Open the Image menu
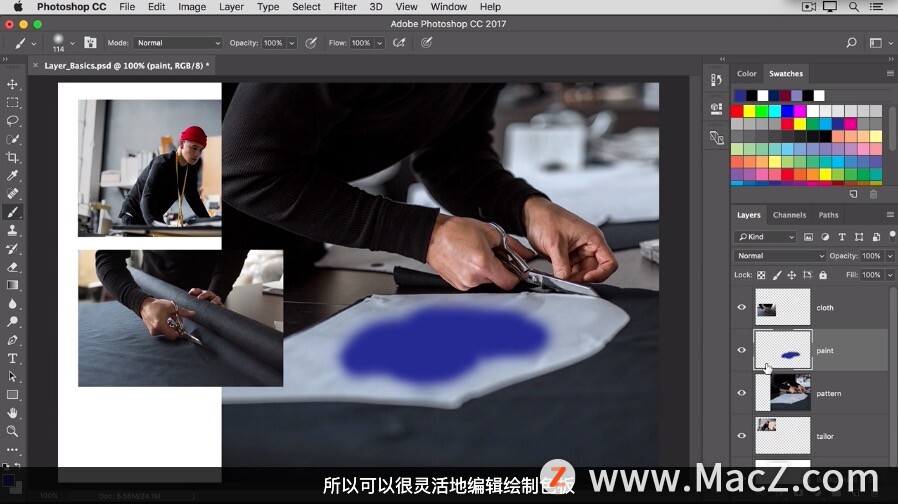The width and height of the screenshot is (898, 504). coord(192,7)
